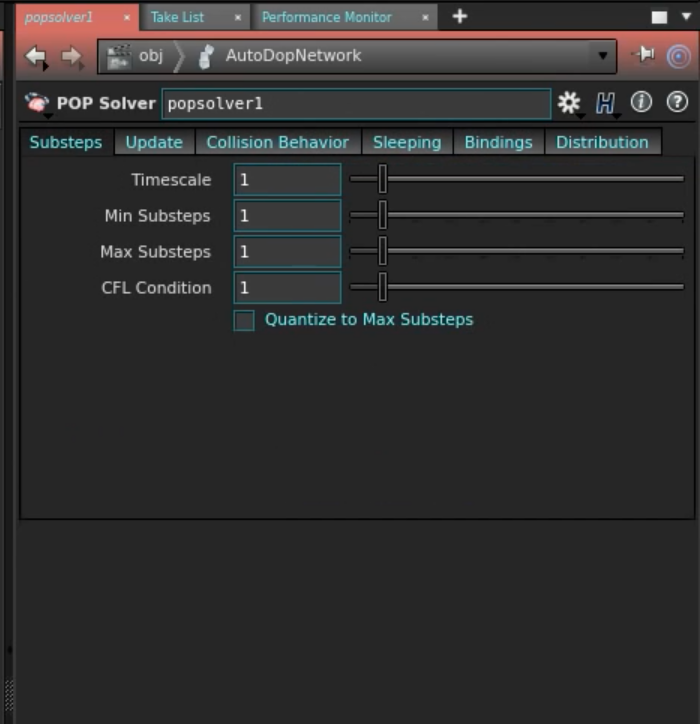Open the POP Solver node type icon menu
Image resolution: width=700 pixels, height=724 pixels.
click(x=37, y=103)
